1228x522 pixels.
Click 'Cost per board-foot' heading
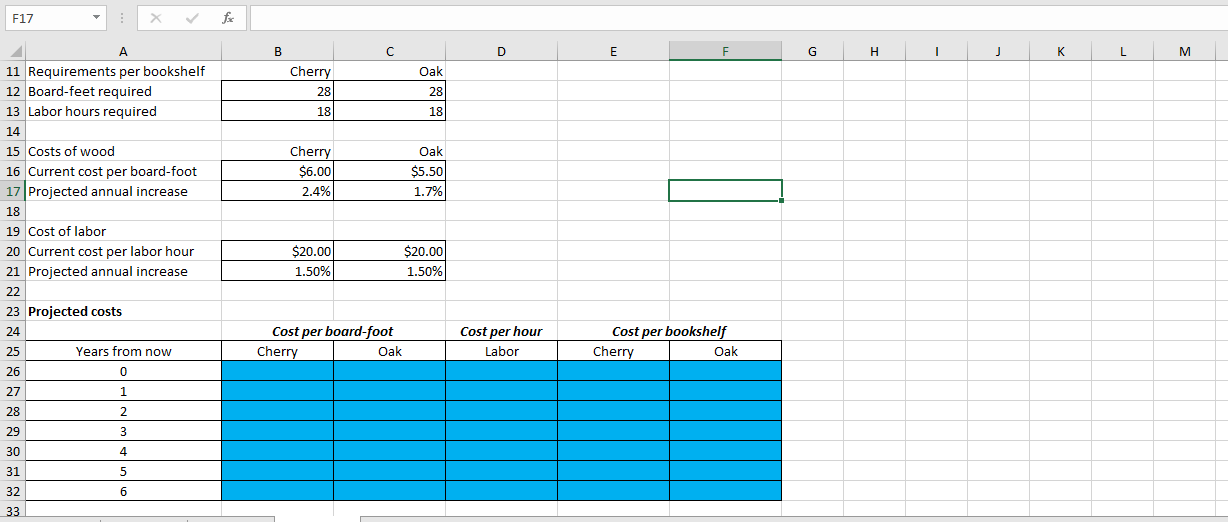(333, 331)
